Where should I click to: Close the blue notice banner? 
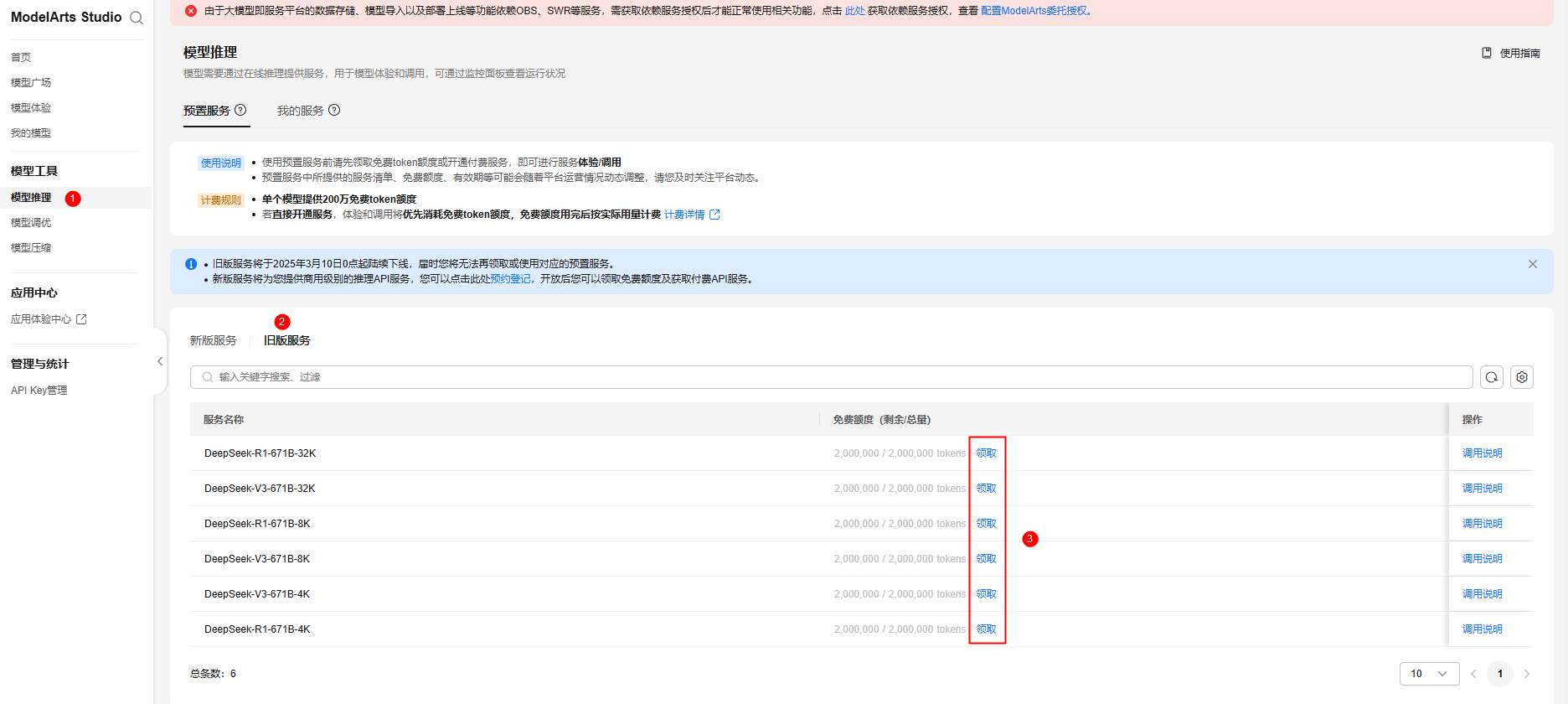[1533, 264]
